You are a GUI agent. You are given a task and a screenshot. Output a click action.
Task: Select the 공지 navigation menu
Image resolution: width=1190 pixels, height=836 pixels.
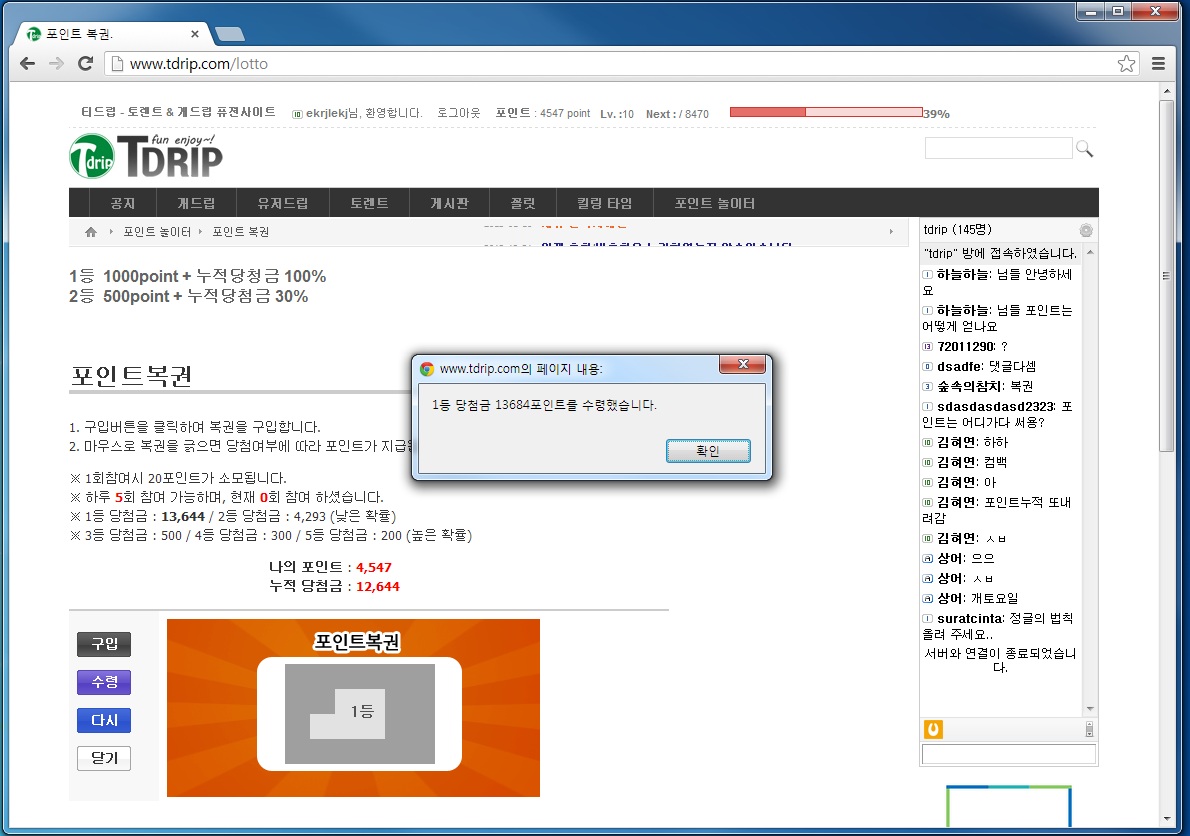coord(123,202)
